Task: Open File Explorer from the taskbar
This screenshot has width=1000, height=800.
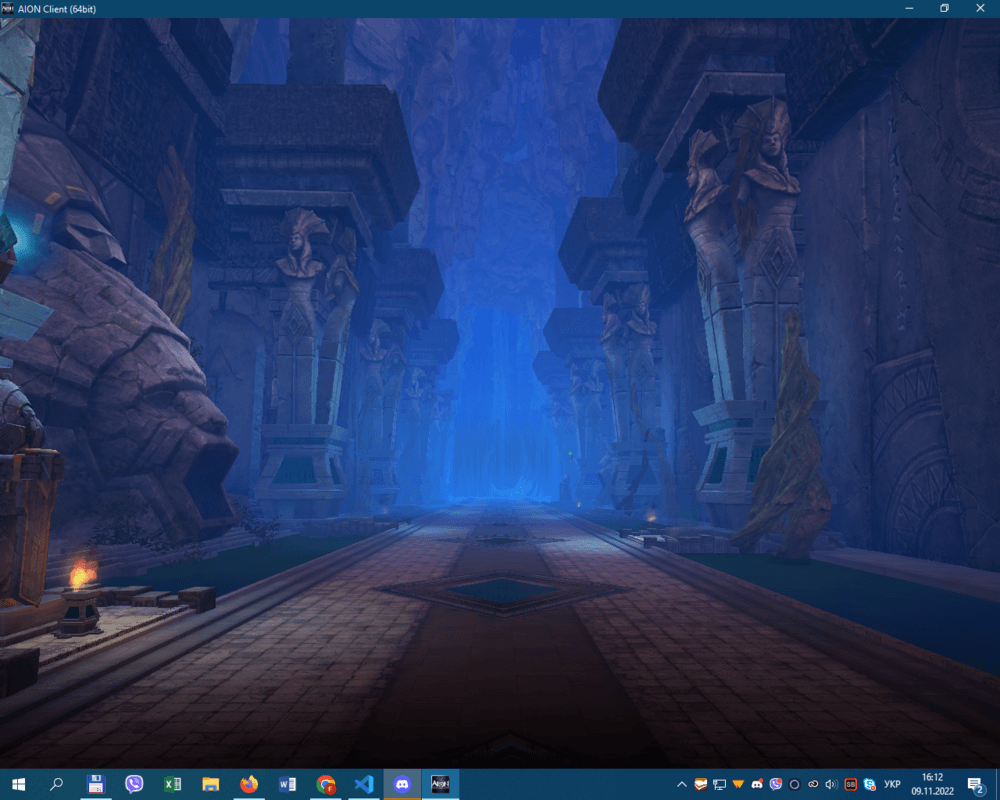Action: [x=211, y=784]
